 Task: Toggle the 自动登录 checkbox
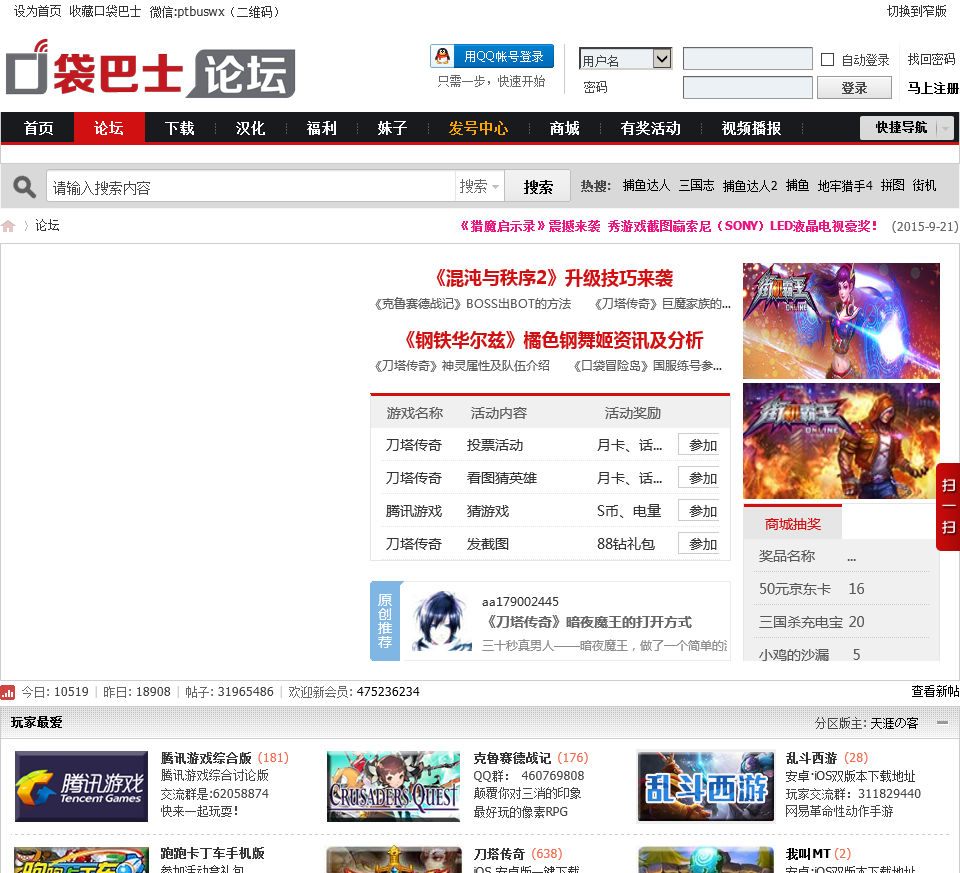coord(827,59)
